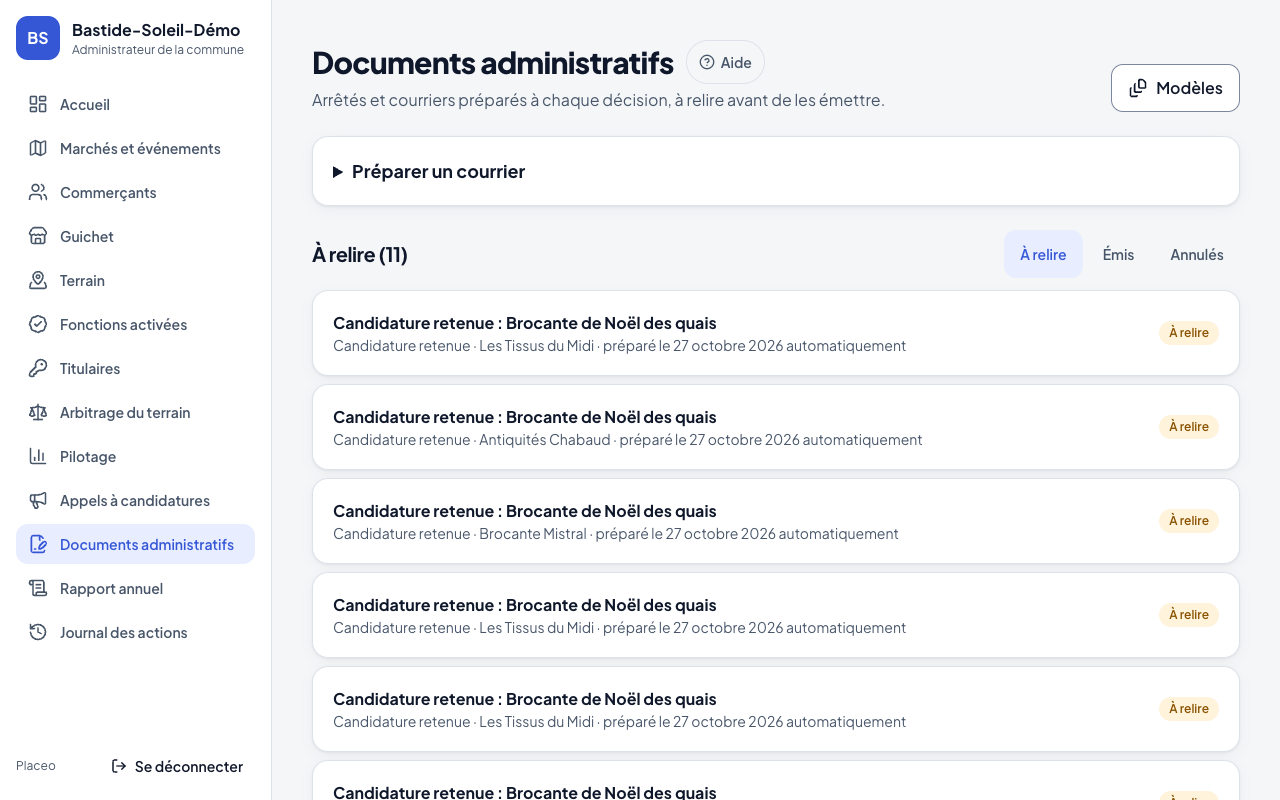This screenshot has height=800, width=1280.
Task: Switch to the Émis tab
Action: click(1118, 254)
